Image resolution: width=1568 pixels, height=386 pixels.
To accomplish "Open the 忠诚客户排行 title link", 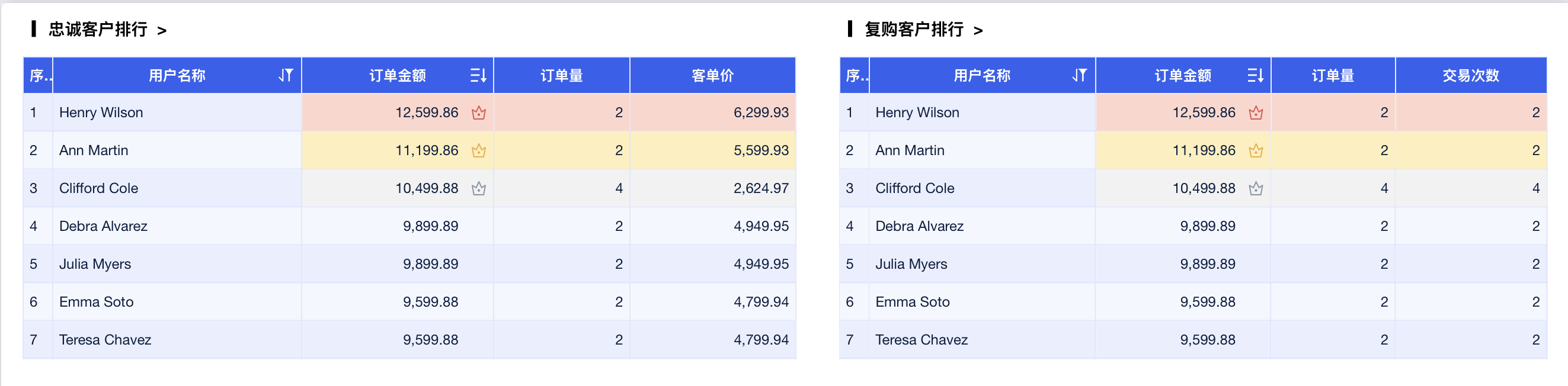I will tap(98, 29).
